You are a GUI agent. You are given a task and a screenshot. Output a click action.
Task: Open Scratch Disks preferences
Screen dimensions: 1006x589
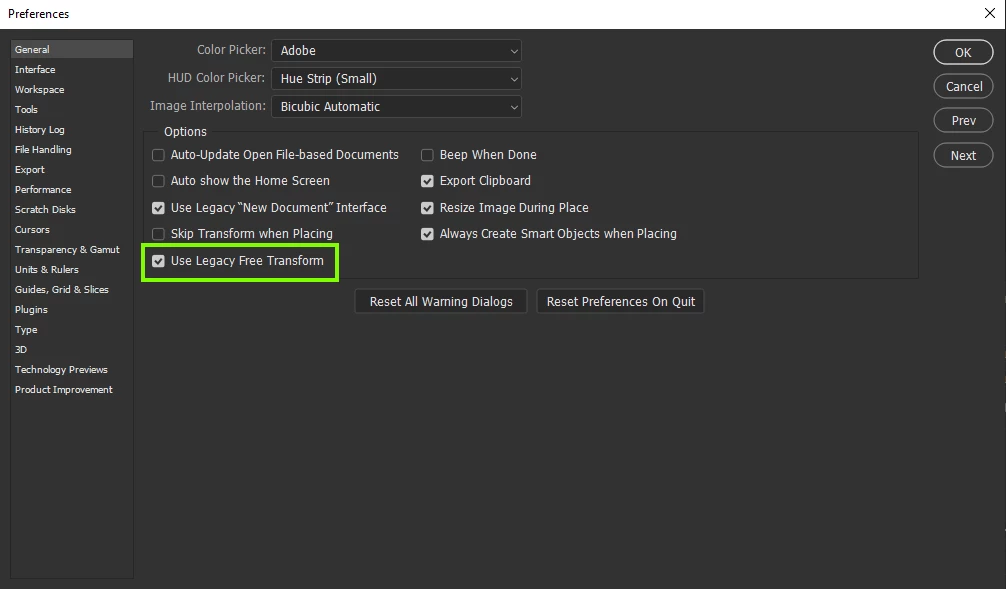point(45,210)
